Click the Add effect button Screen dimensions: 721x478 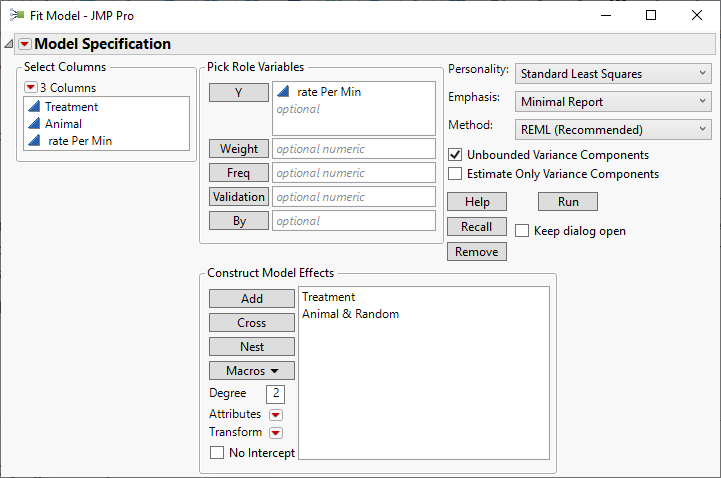[x=252, y=298]
